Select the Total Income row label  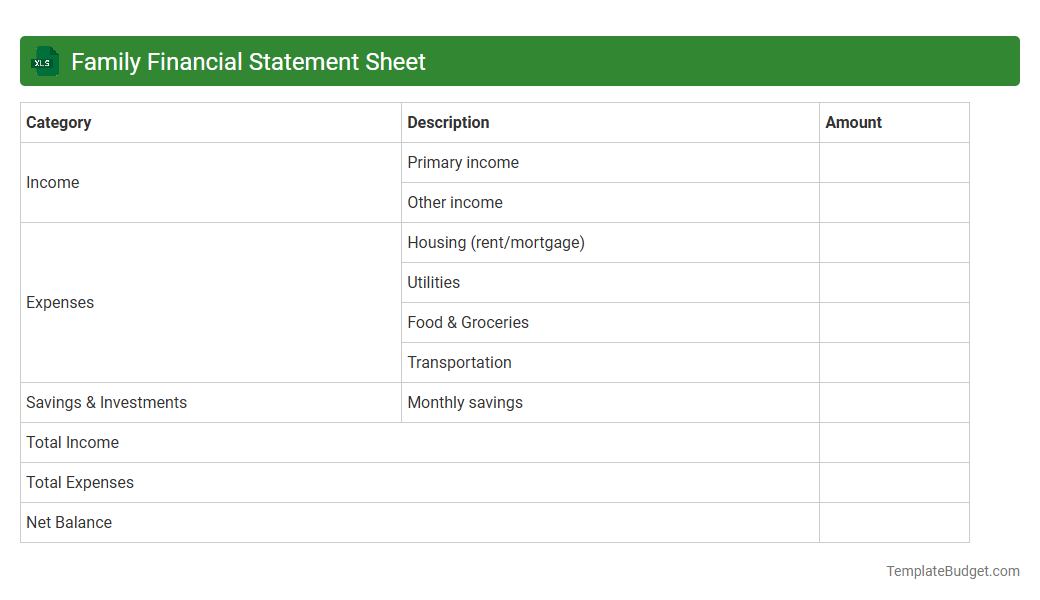(x=72, y=442)
